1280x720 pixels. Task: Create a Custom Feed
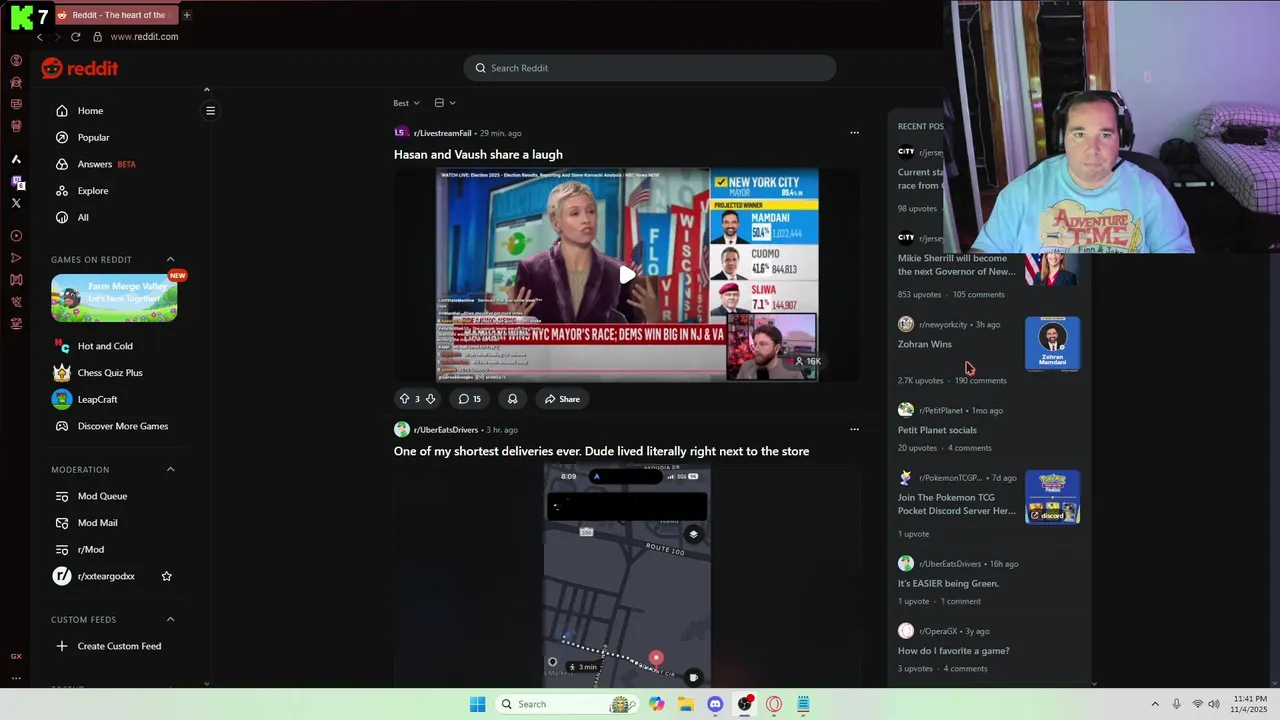coord(119,646)
